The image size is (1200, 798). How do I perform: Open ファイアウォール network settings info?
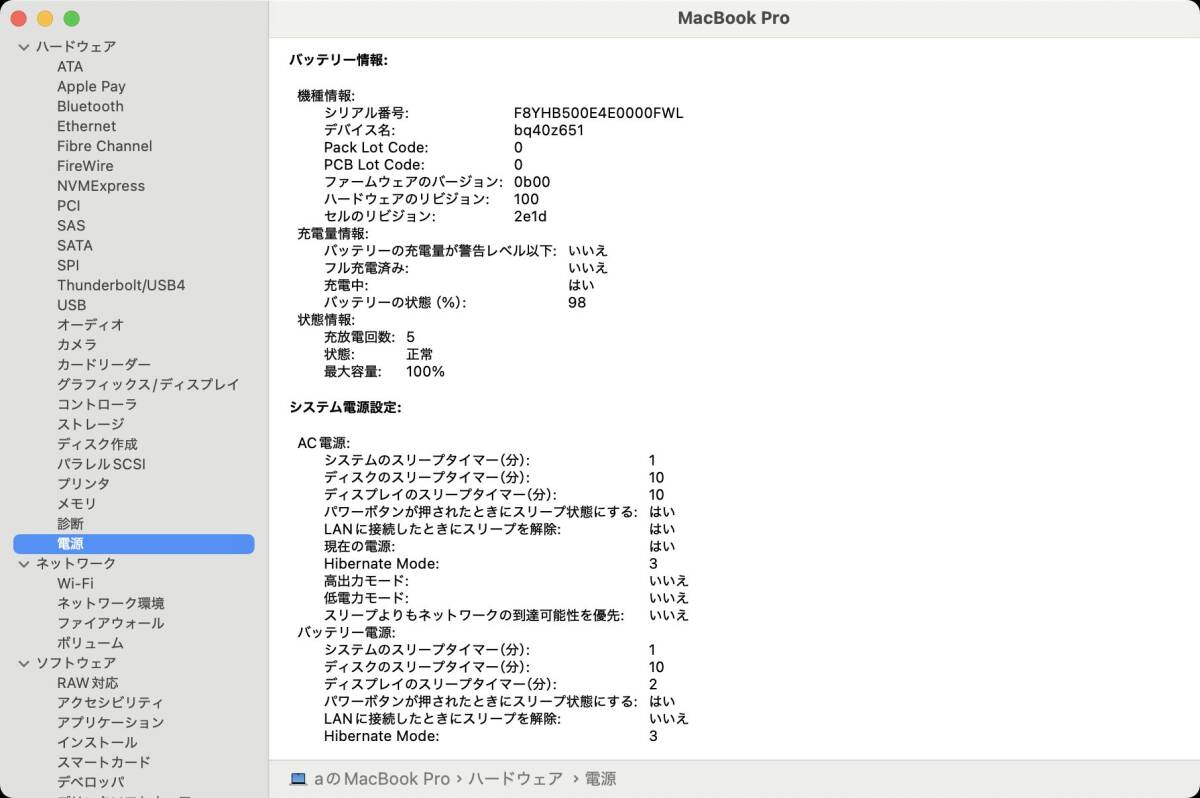(110, 623)
